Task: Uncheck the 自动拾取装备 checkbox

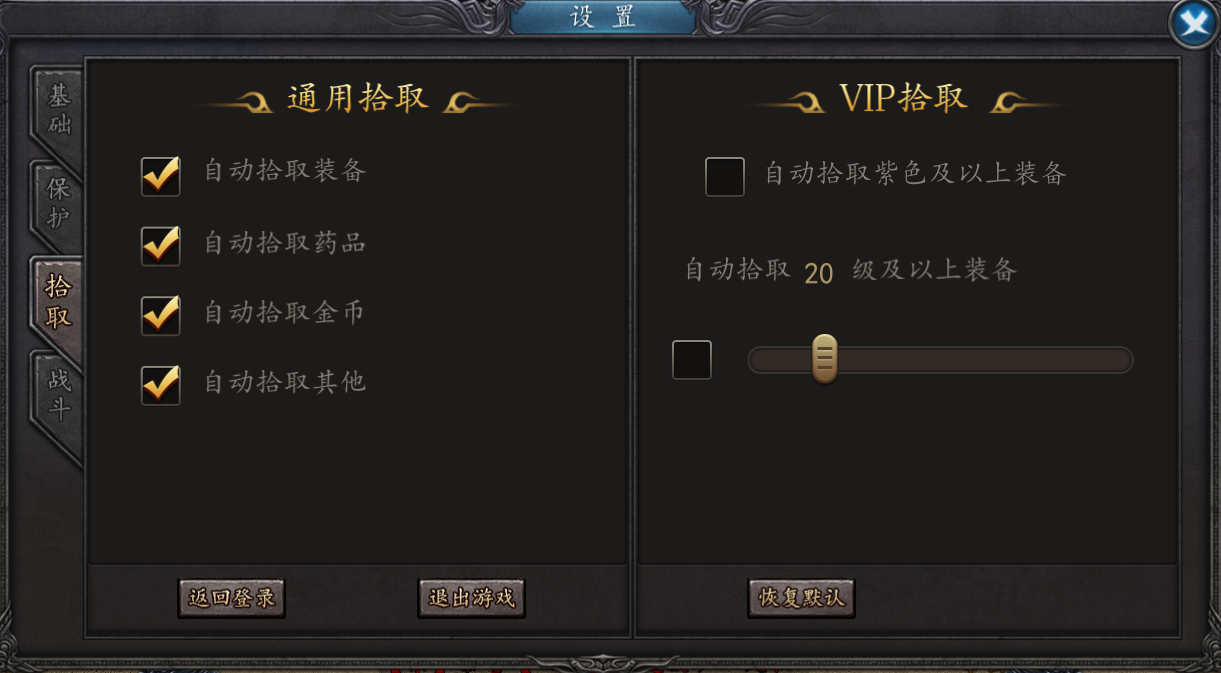Action: (161, 176)
